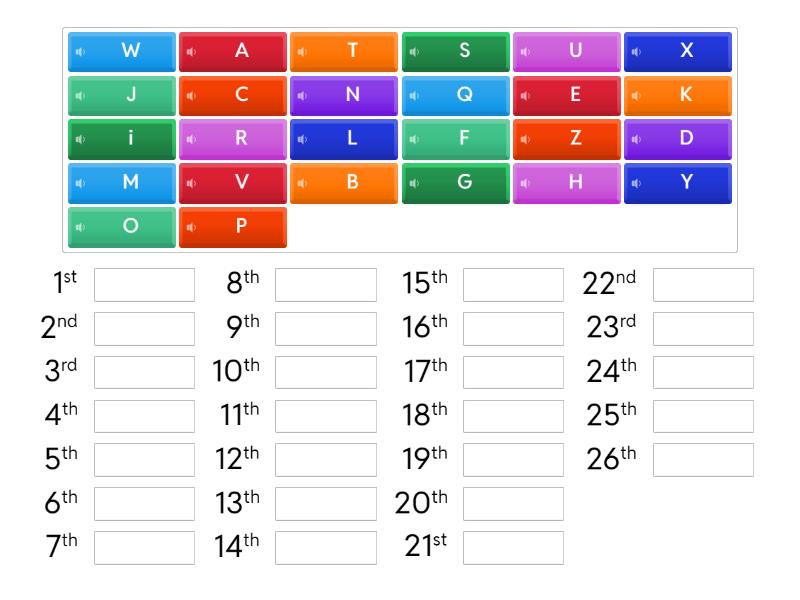Play audio for the letter T tile

(304, 52)
